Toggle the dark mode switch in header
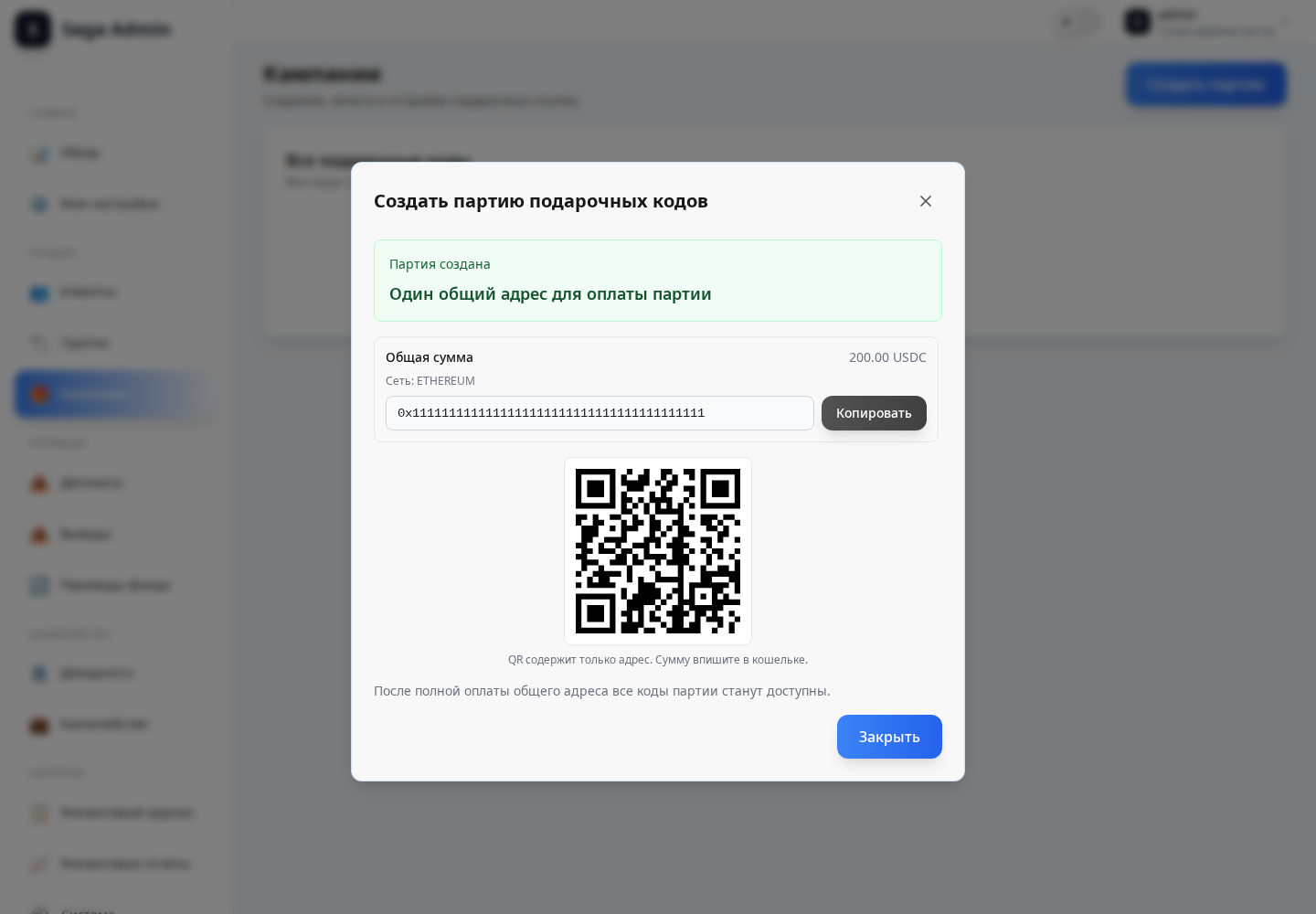This screenshot has width=1316, height=914. [1078, 22]
